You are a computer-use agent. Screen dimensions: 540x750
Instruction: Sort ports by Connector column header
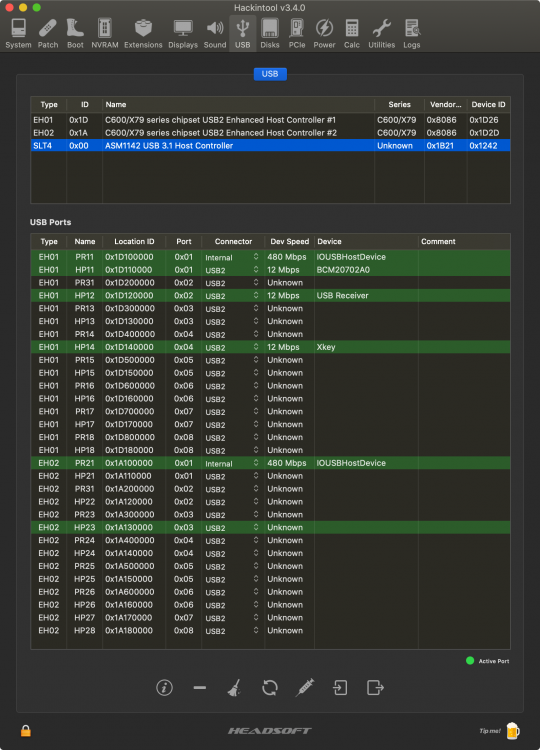coord(233,242)
